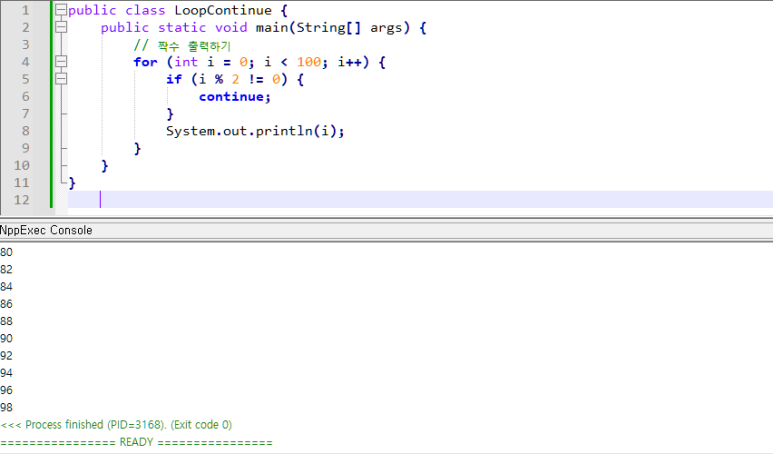Screen dimensions: 773x454
Task: Place the cursor on empty line 12
Action: click(x=420, y=200)
